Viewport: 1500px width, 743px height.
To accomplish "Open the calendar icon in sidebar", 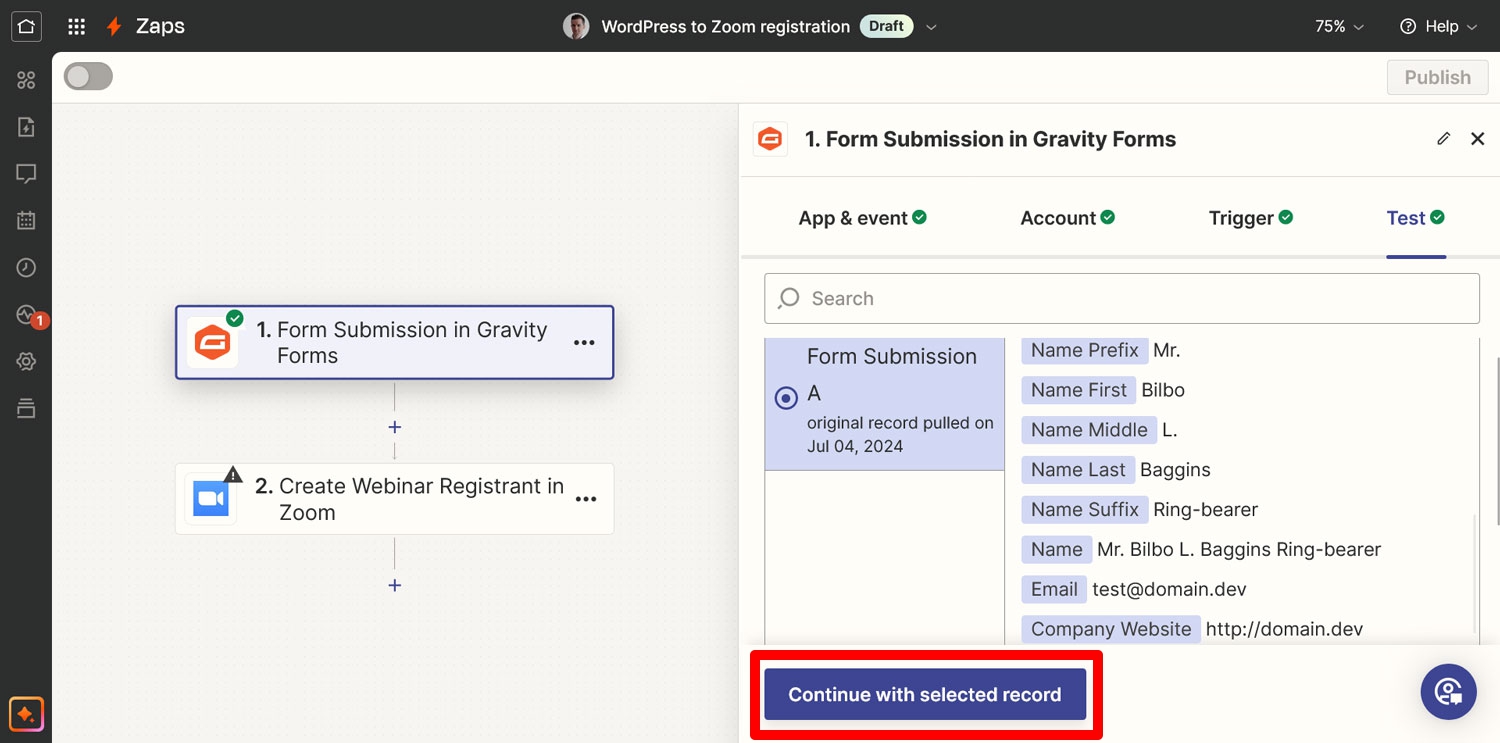I will pyautogui.click(x=26, y=221).
